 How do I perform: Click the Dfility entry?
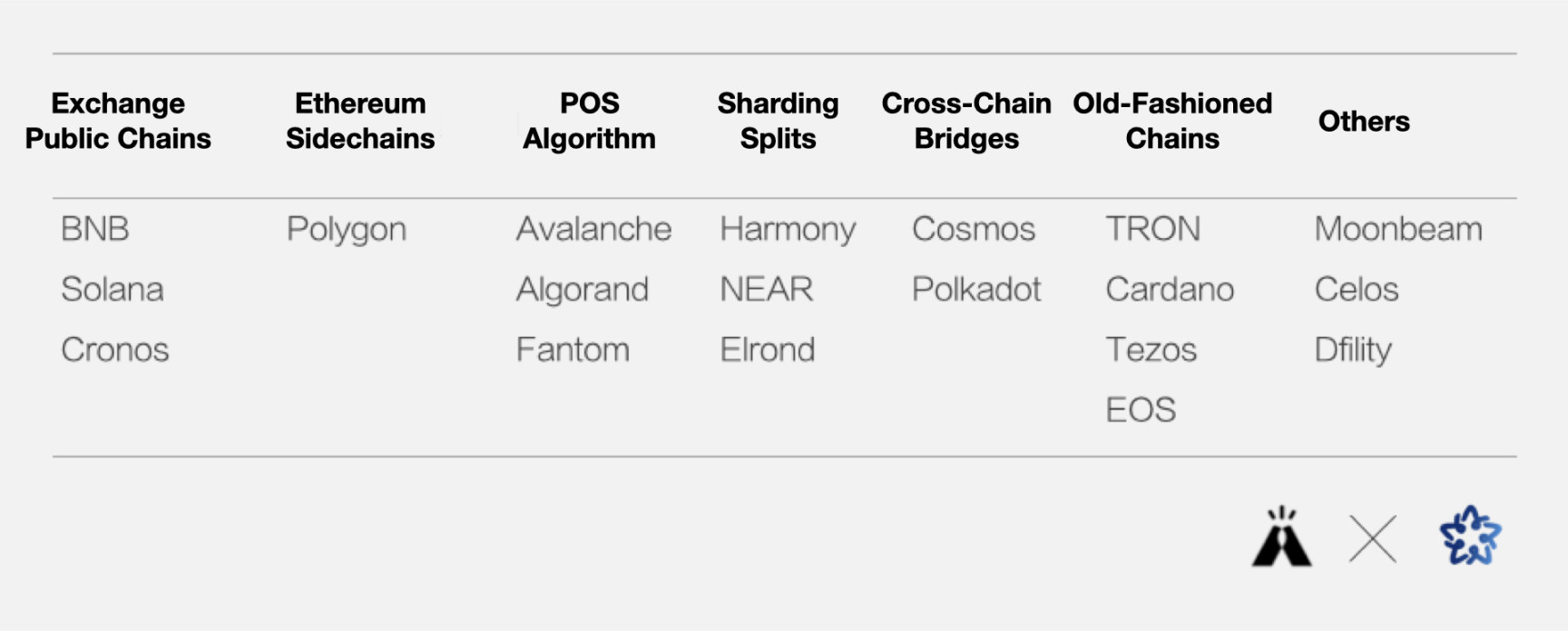pos(1353,350)
